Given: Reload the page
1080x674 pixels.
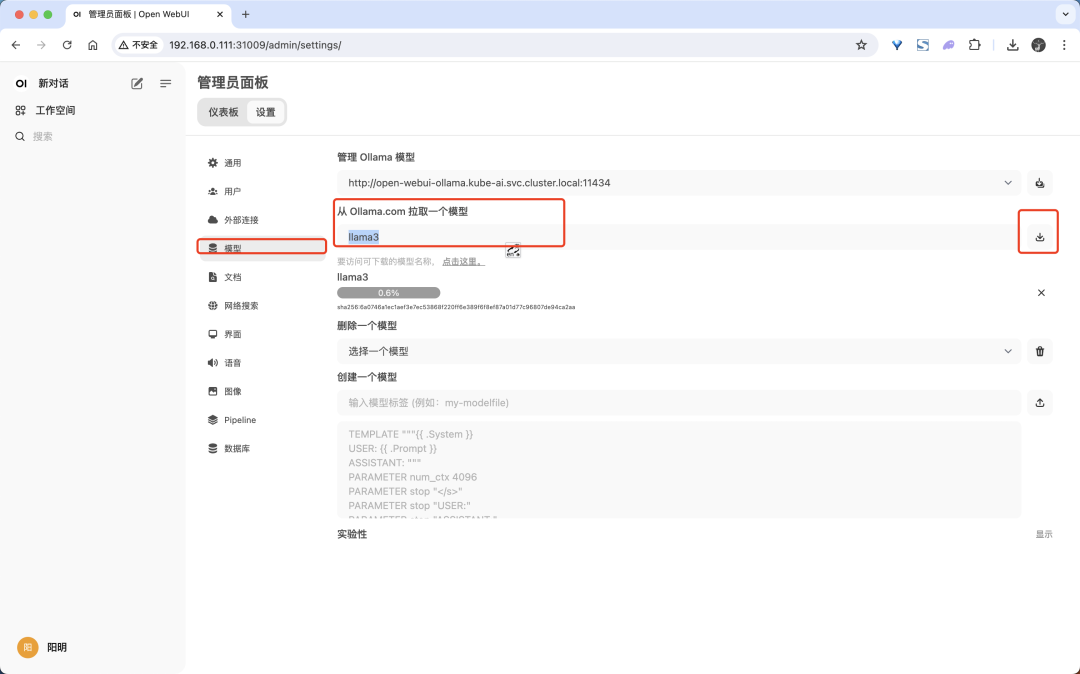Looking at the screenshot, I should click(67, 45).
